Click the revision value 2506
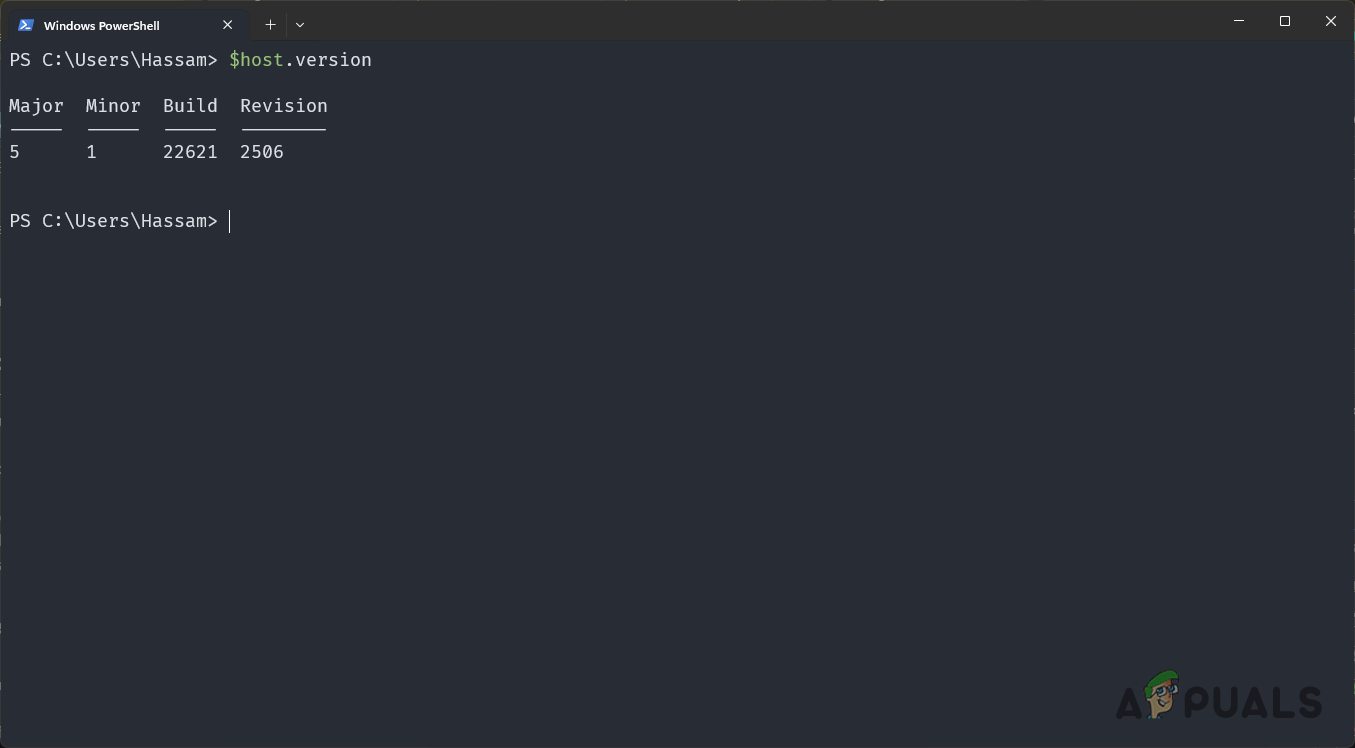This screenshot has height=748, width=1355. coord(261,151)
